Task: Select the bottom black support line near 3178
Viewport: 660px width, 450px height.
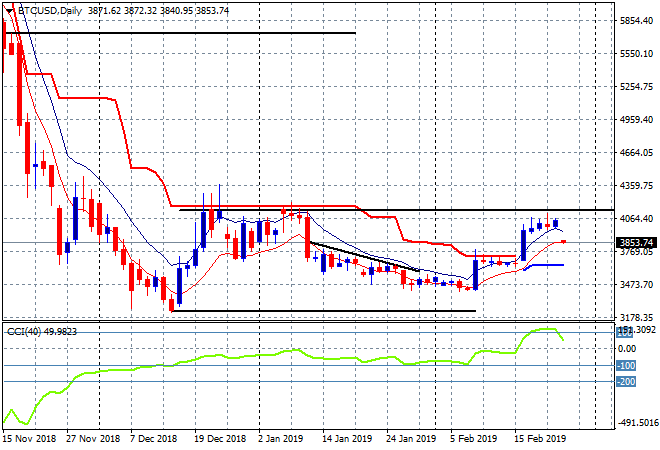Action: 324,311
